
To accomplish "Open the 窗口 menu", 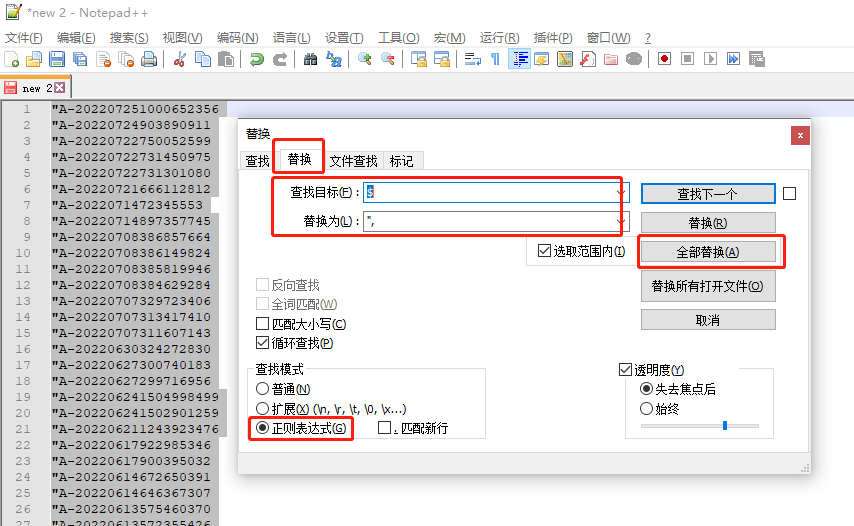I will [608, 38].
